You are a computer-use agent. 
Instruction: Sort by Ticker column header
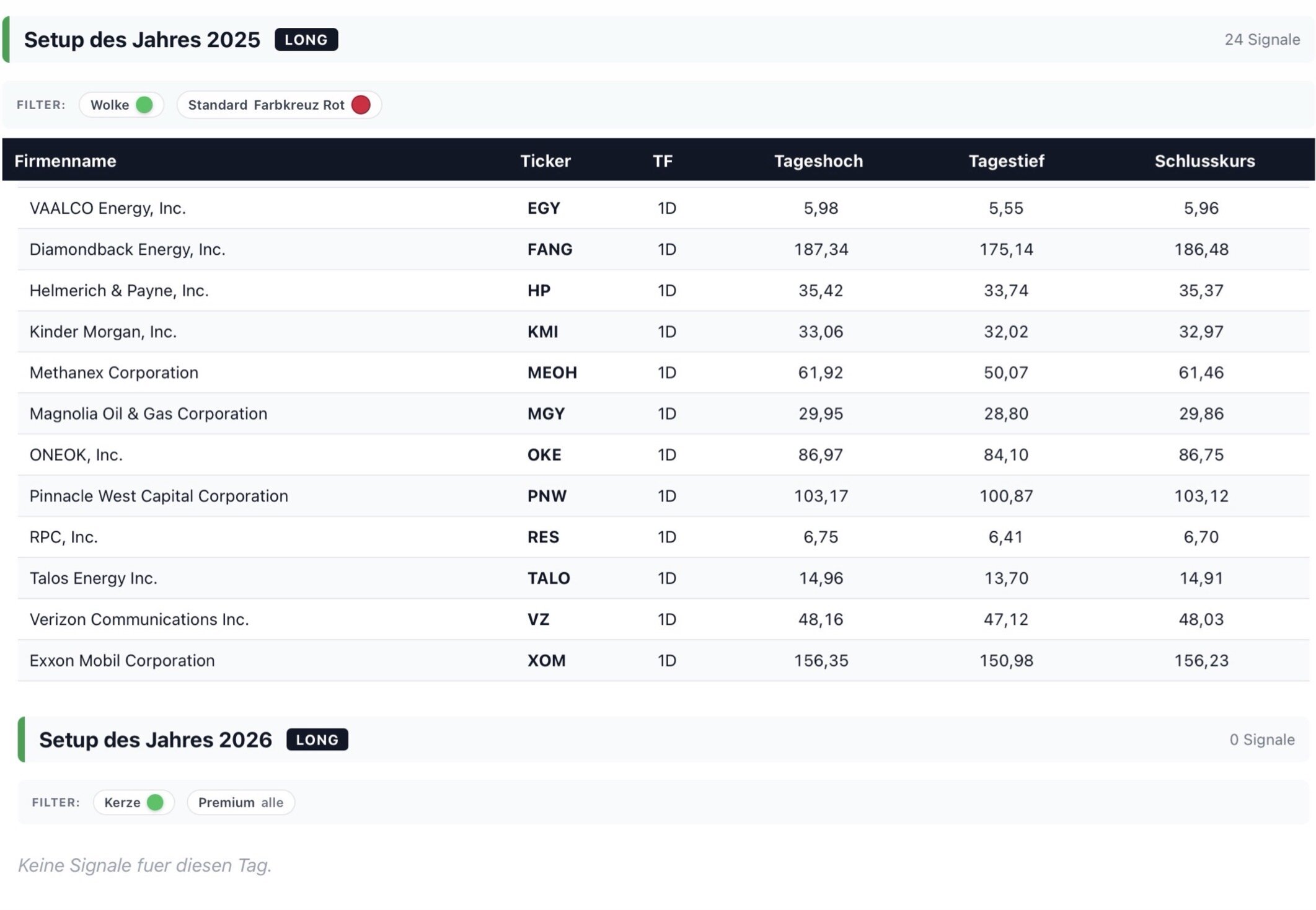545,161
